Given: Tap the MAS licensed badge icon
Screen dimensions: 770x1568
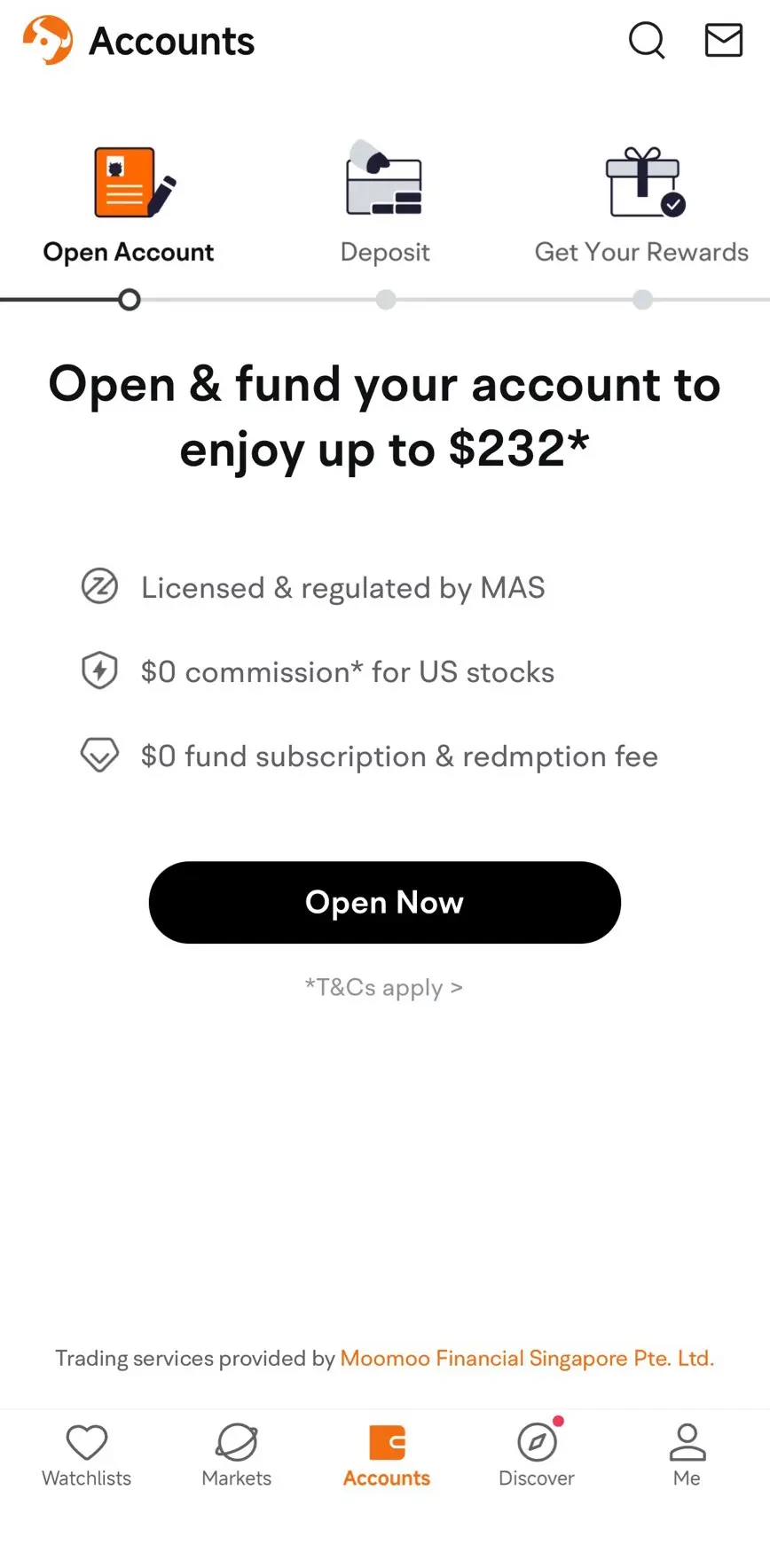Looking at the screenshot, I should [99, 586].
